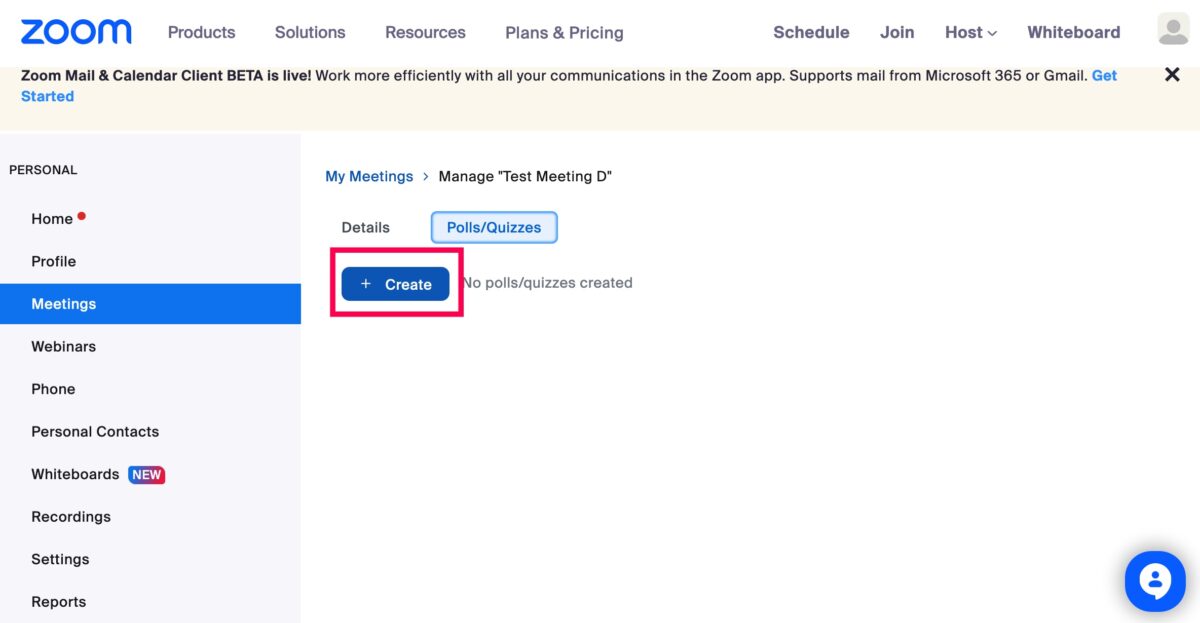Click Join in the top bar
This screenshot has height=623, width=1200.
tap(897, 32)
